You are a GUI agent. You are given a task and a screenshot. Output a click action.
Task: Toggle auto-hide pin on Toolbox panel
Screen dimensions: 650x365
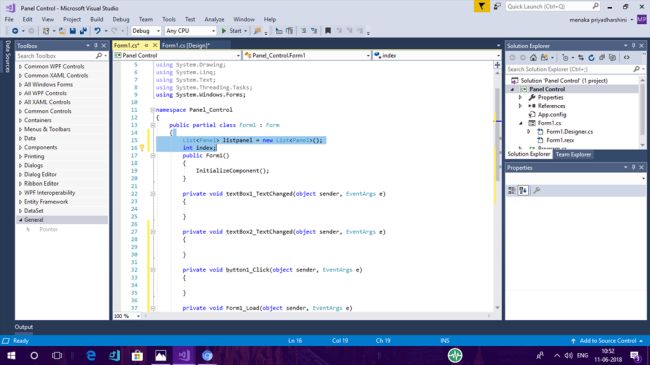tap(96, 46)
